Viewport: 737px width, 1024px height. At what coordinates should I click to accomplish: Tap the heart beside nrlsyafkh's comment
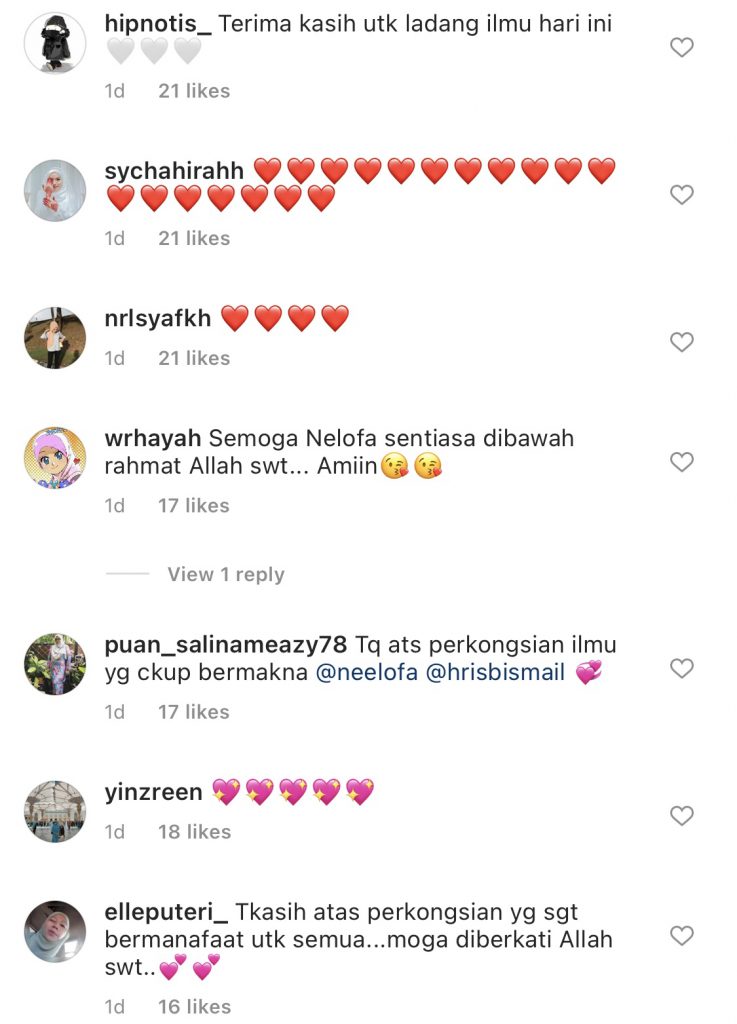[x=682, y=342]
